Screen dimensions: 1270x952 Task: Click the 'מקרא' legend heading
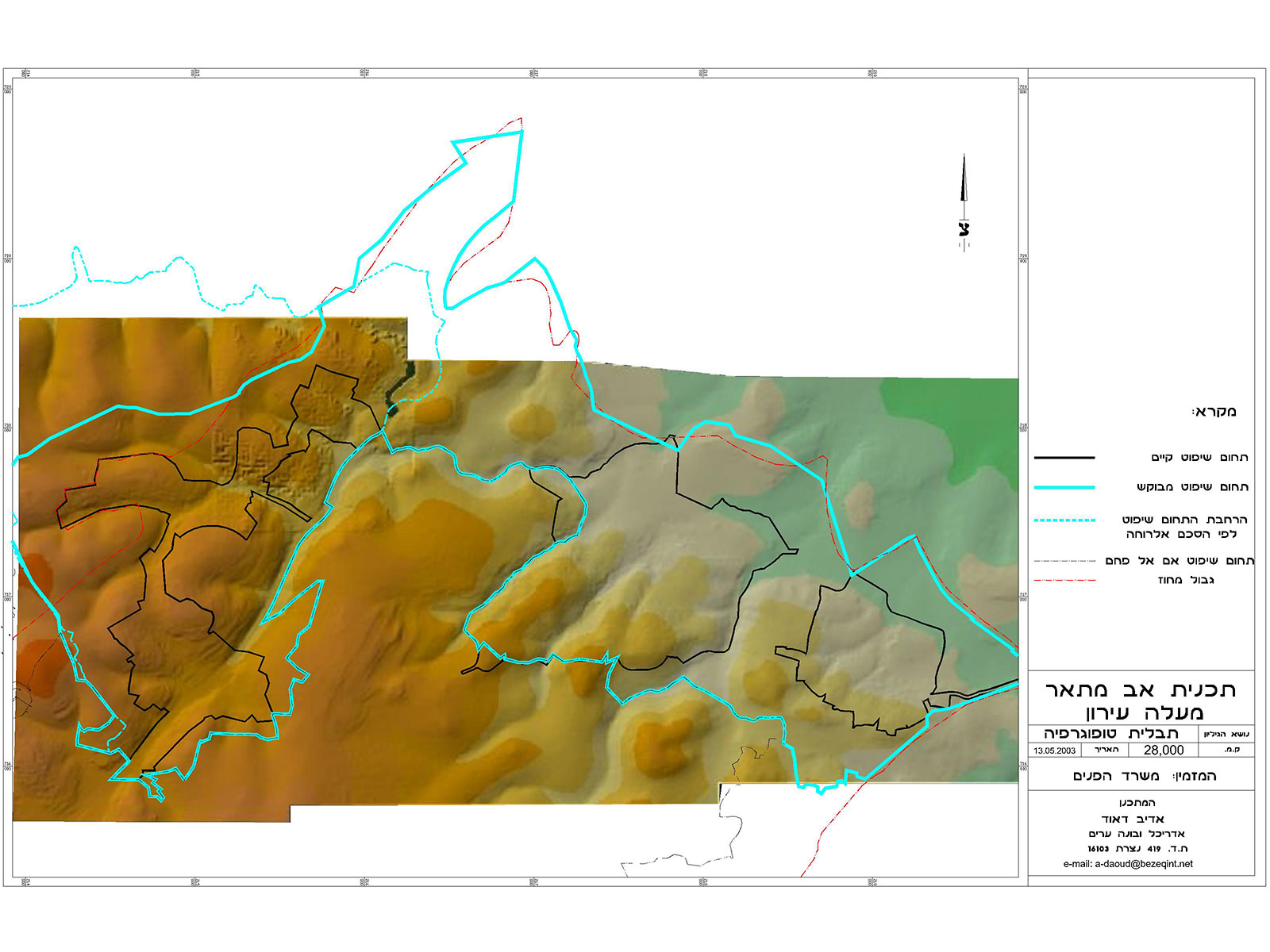(x=1214, y=412)
